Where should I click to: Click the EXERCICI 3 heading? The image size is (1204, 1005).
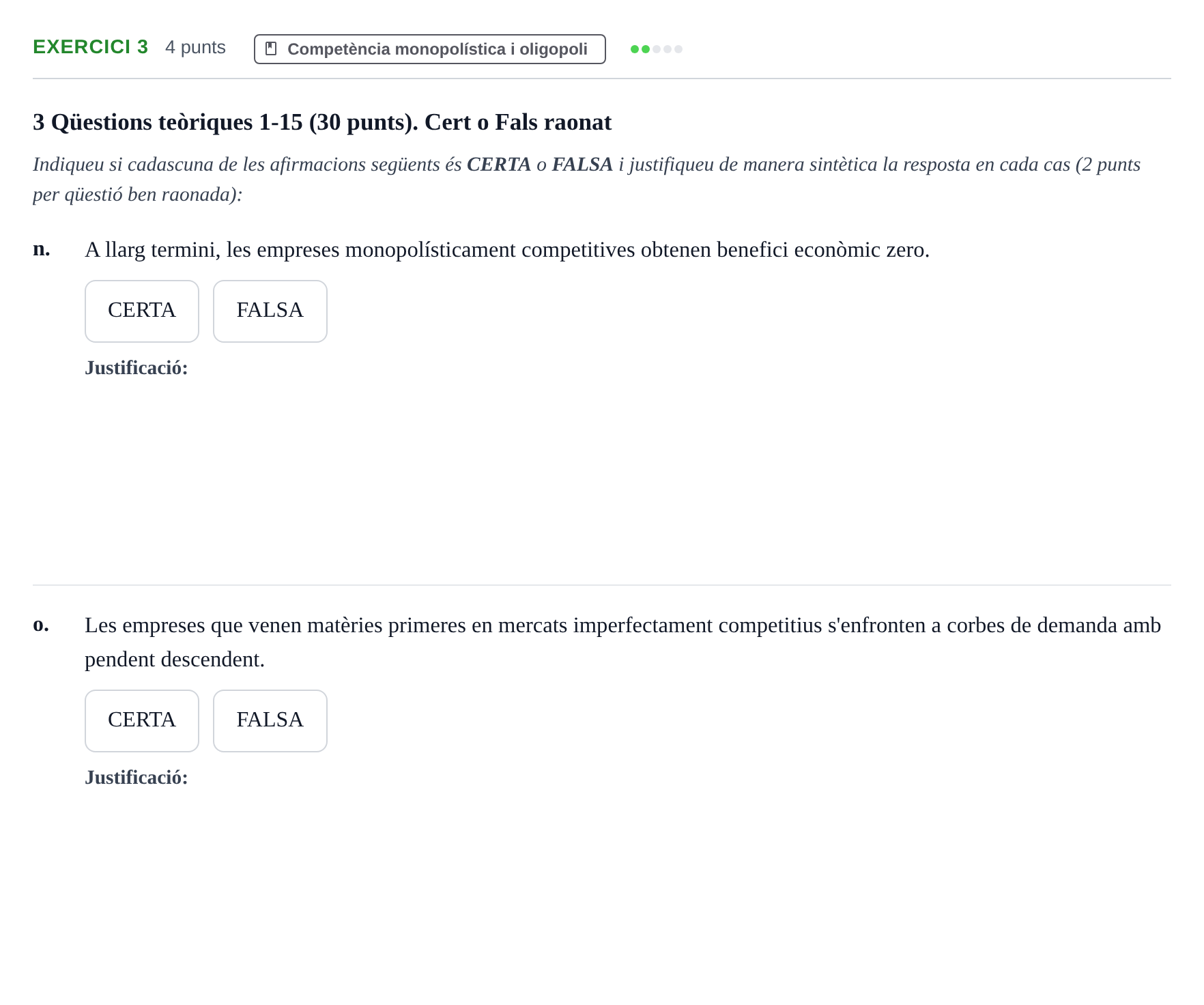[91, 47]
